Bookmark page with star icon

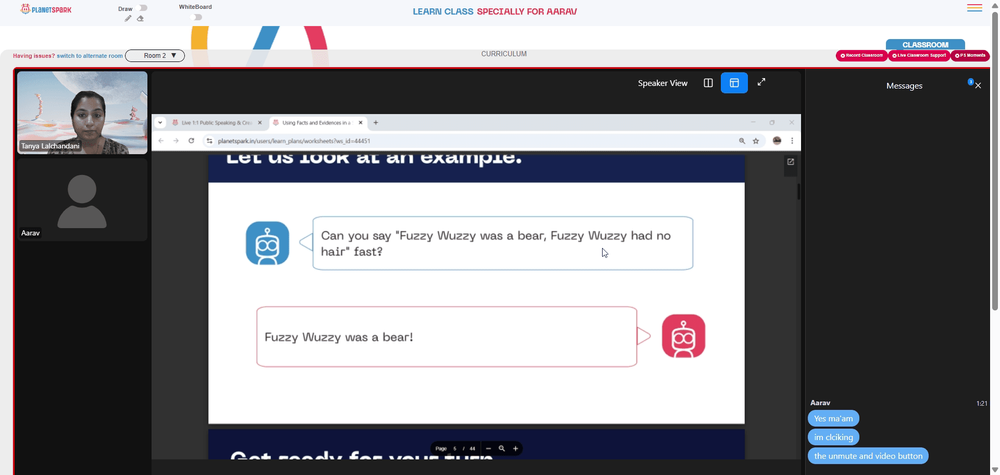click(x=756, y=141)
